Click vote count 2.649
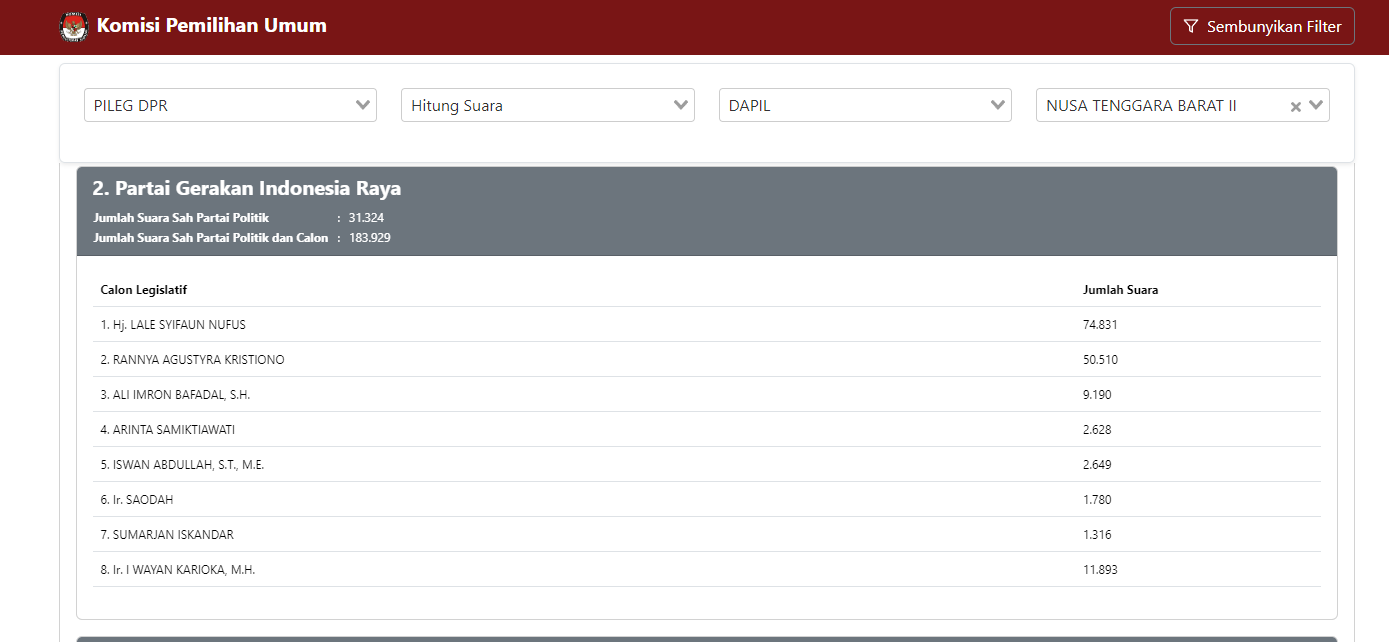This screenshot has width=1389, height=642. 1097,465
